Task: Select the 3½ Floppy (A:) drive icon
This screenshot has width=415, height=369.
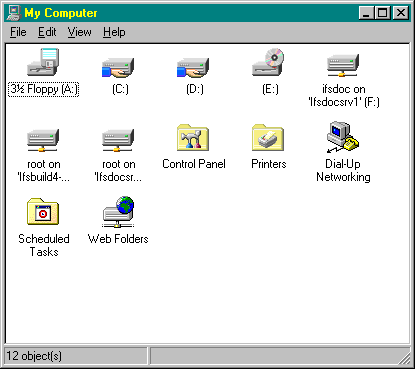Action: click(x=43, y=62)
